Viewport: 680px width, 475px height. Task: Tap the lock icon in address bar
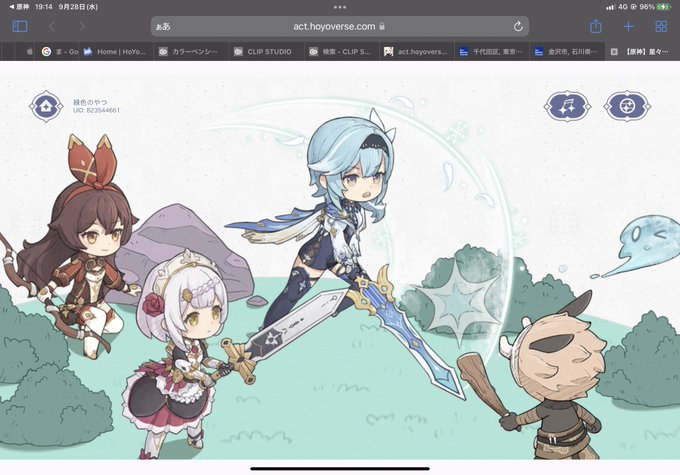point(382,26)
